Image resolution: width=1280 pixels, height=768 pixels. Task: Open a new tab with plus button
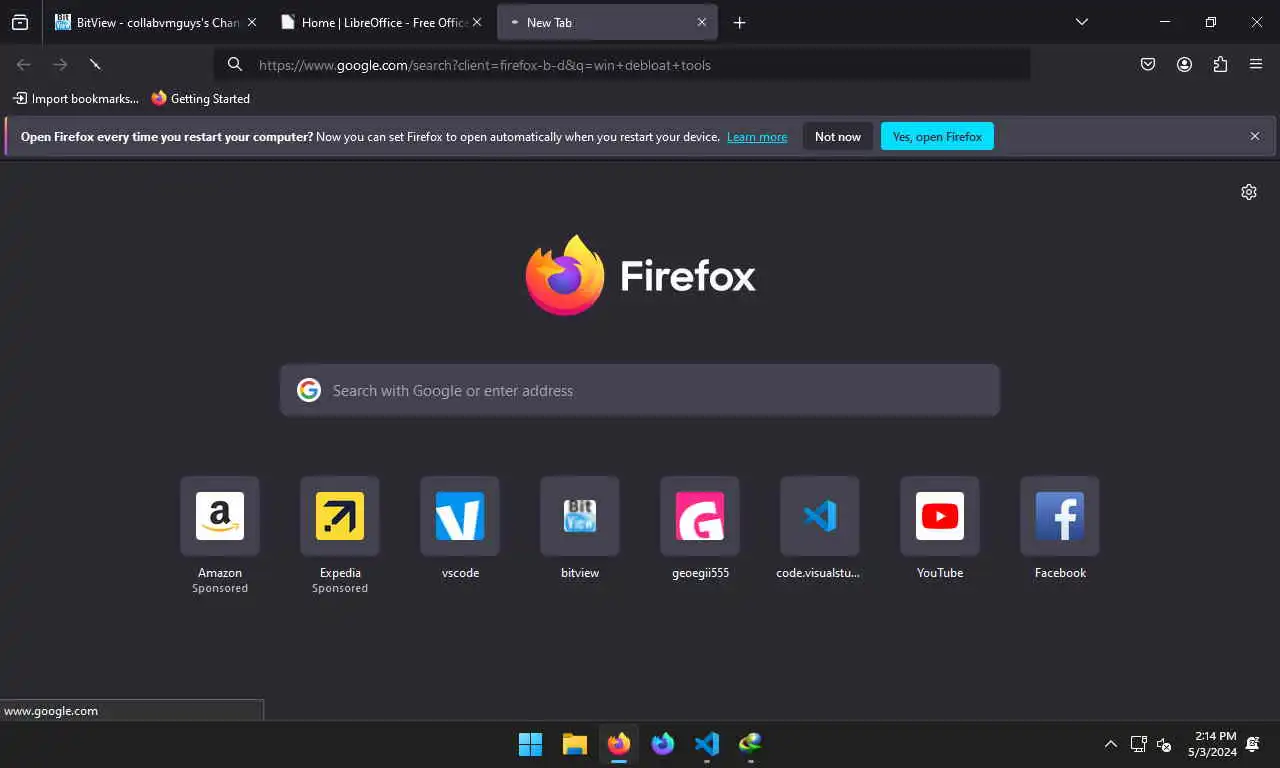tap(739, 22)
